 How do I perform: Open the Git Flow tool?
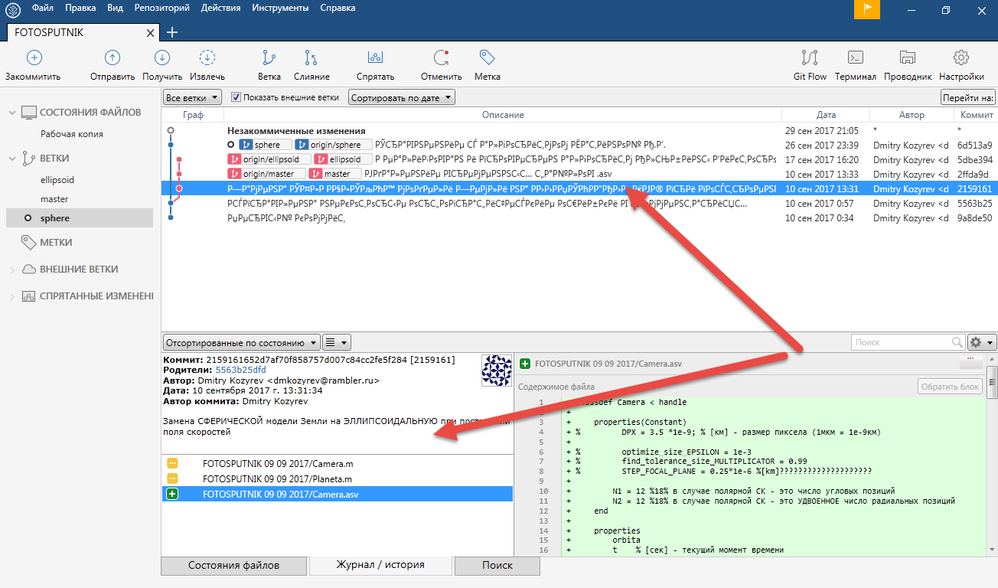tap(810, 58)
